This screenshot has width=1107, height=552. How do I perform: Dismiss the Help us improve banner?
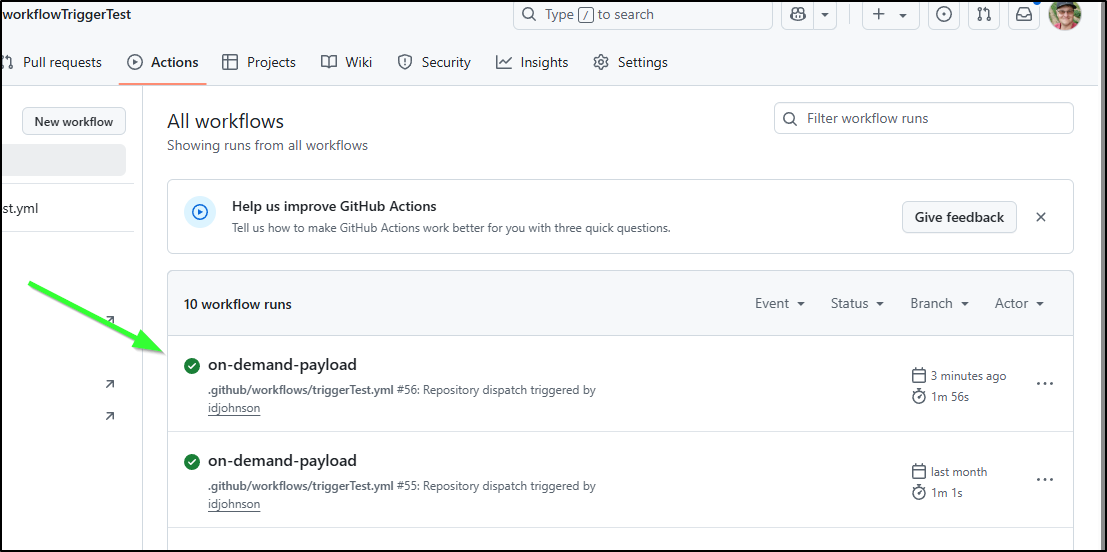(x=1041, y=217)
